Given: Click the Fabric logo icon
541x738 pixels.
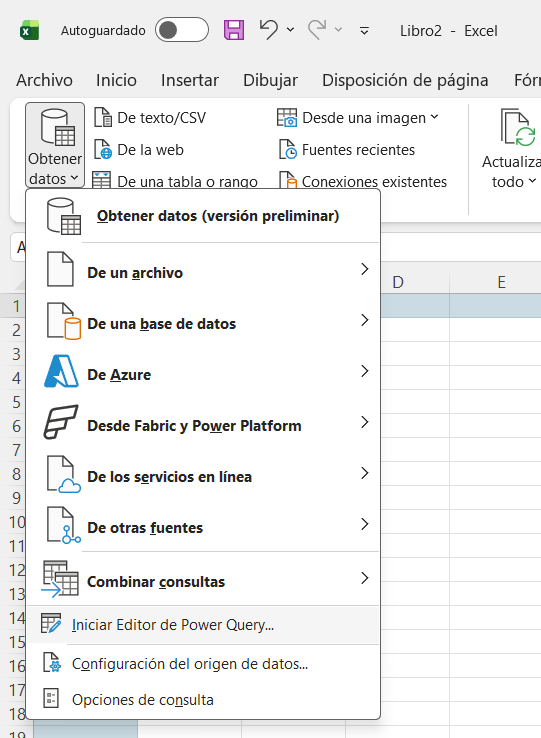Looking at the screenshot, I should coord(61,422).
